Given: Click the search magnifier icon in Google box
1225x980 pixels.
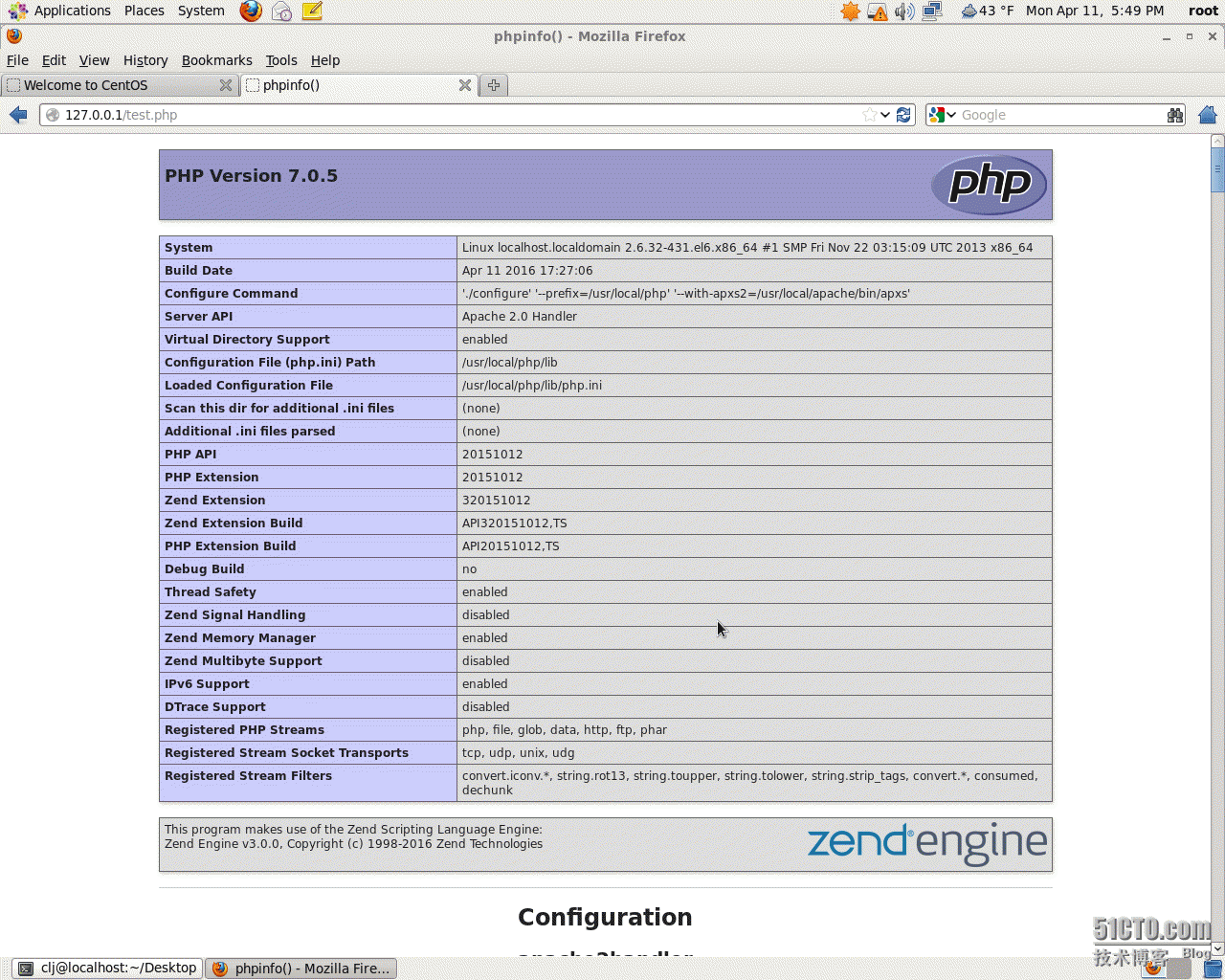Looking at the screenshot, I should tap(1175, 115).
